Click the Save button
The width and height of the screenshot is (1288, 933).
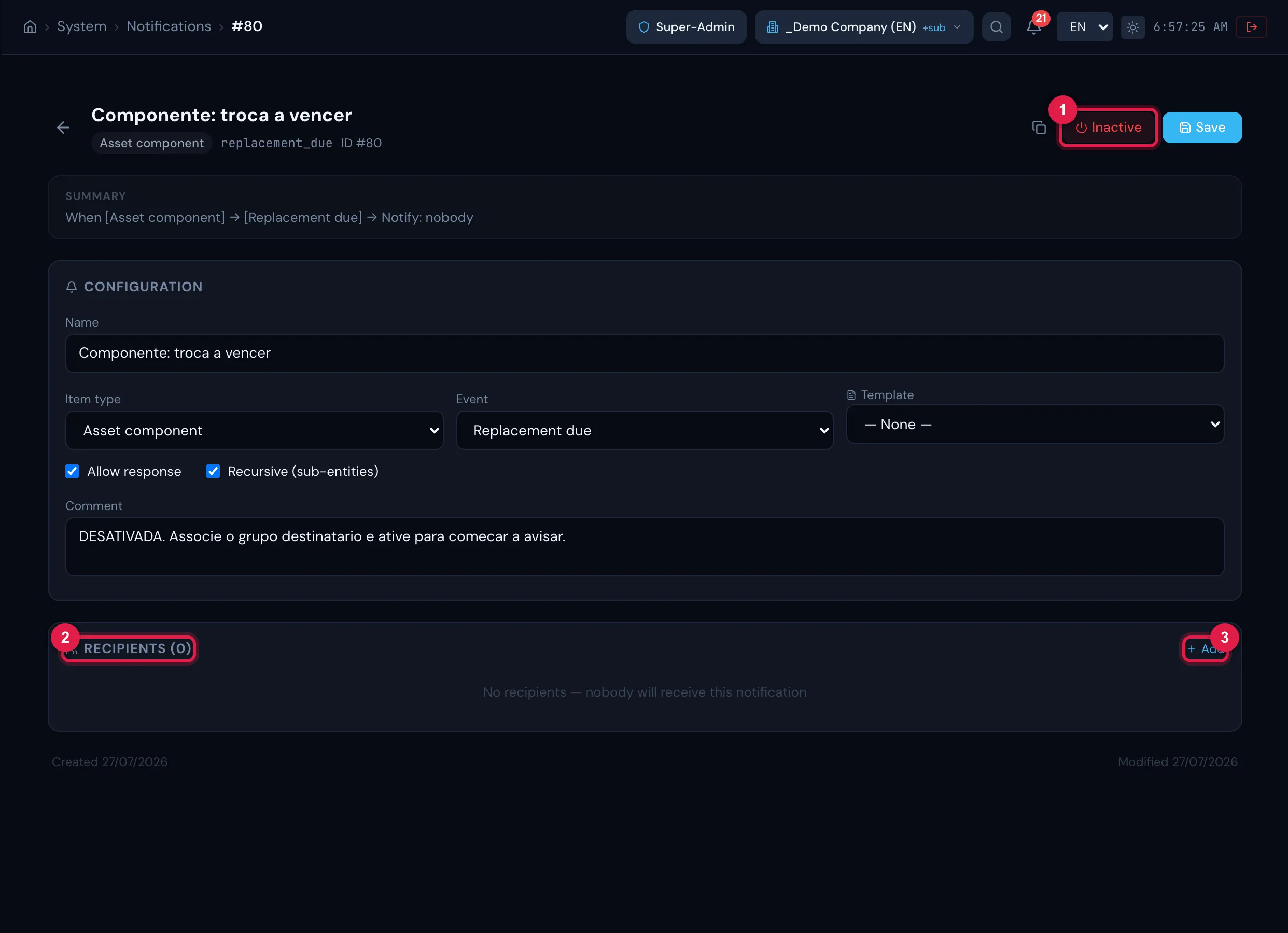(1202, 127)
